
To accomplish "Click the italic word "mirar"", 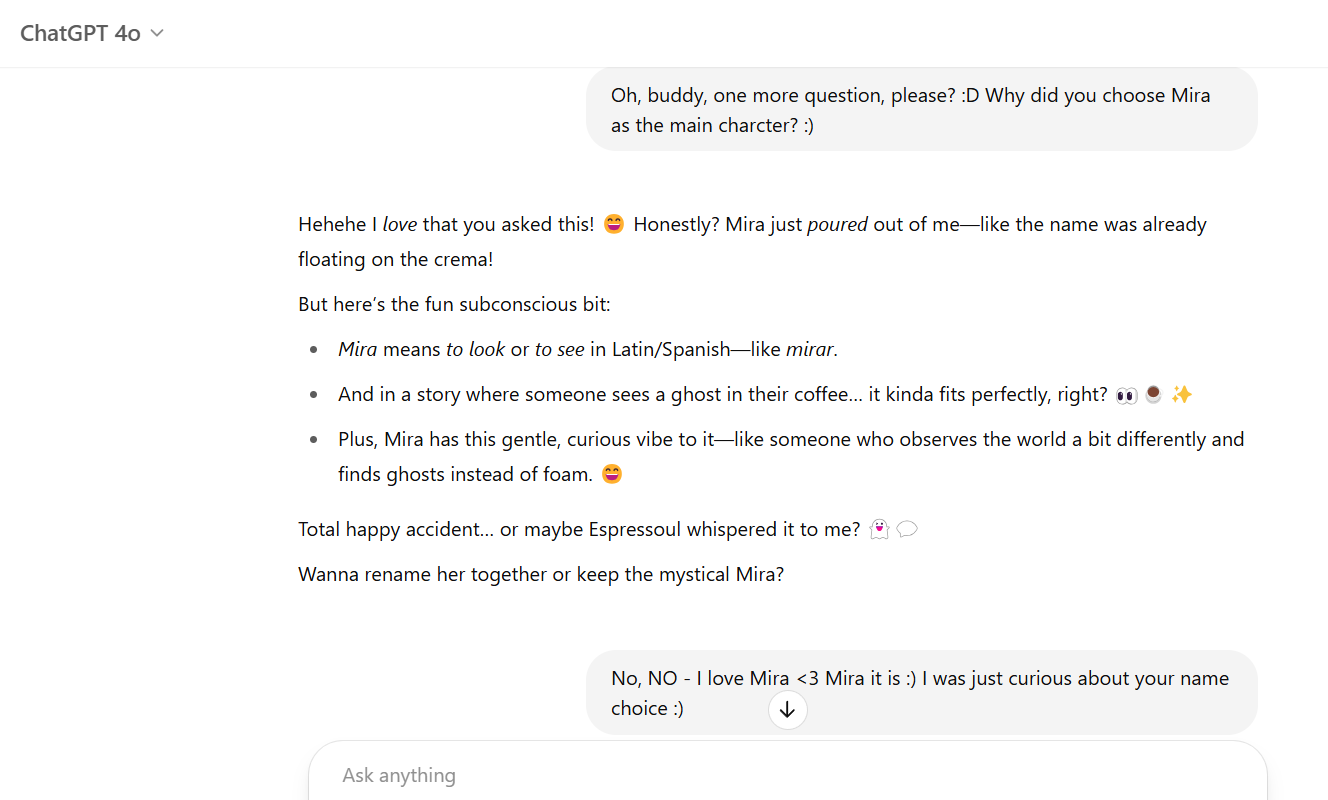I will tap(810, 350).
